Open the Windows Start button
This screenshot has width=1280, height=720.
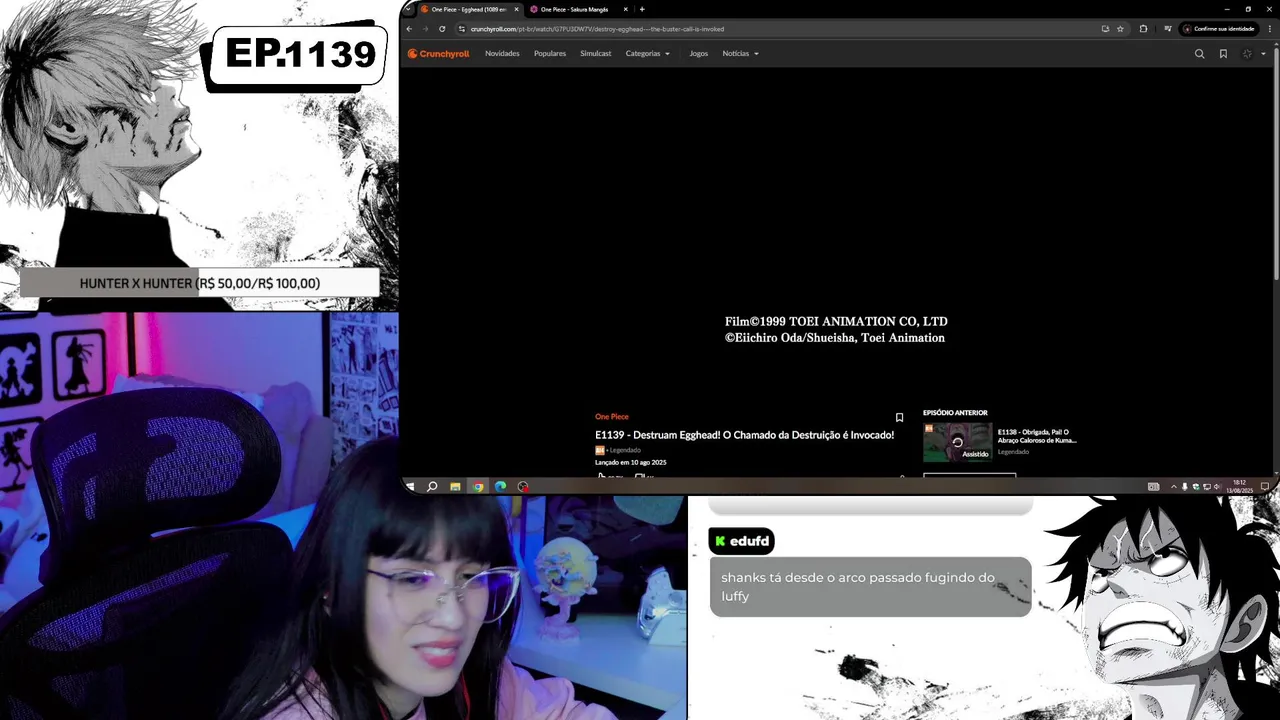pos(410,486)
